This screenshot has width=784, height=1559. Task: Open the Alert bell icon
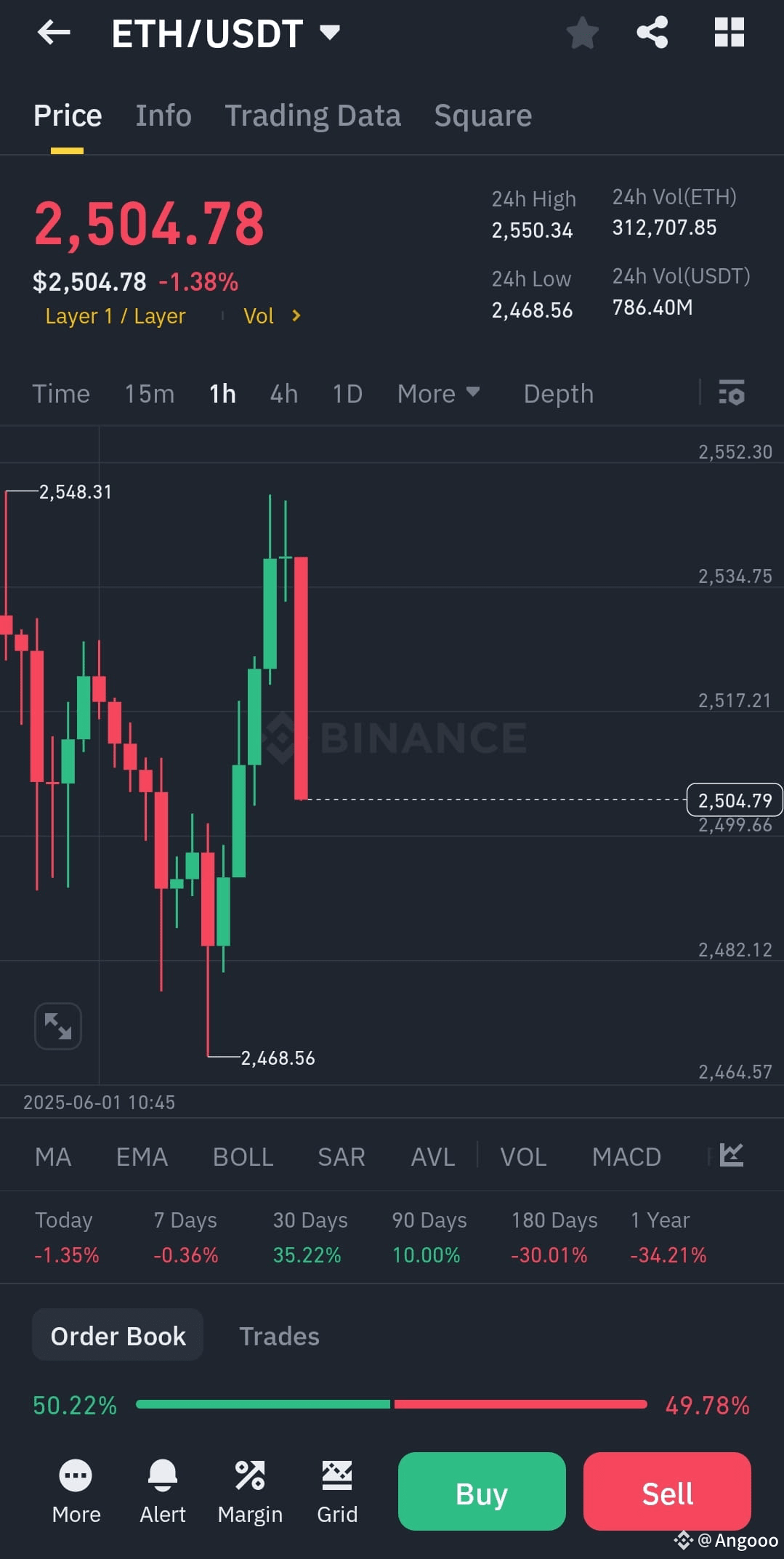(163, 1476)
